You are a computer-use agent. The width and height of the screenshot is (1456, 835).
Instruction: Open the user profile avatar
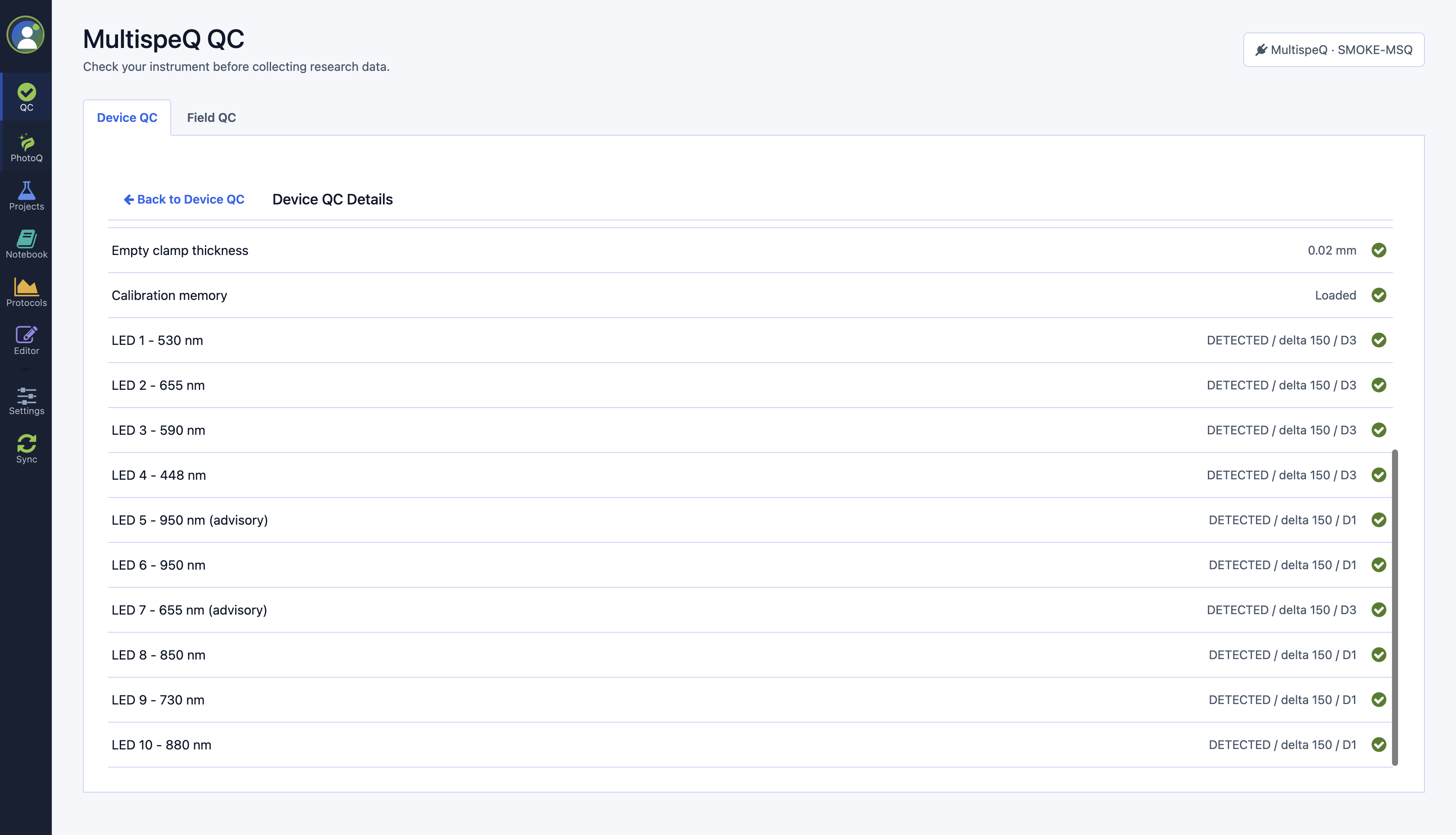click(26, 35)
